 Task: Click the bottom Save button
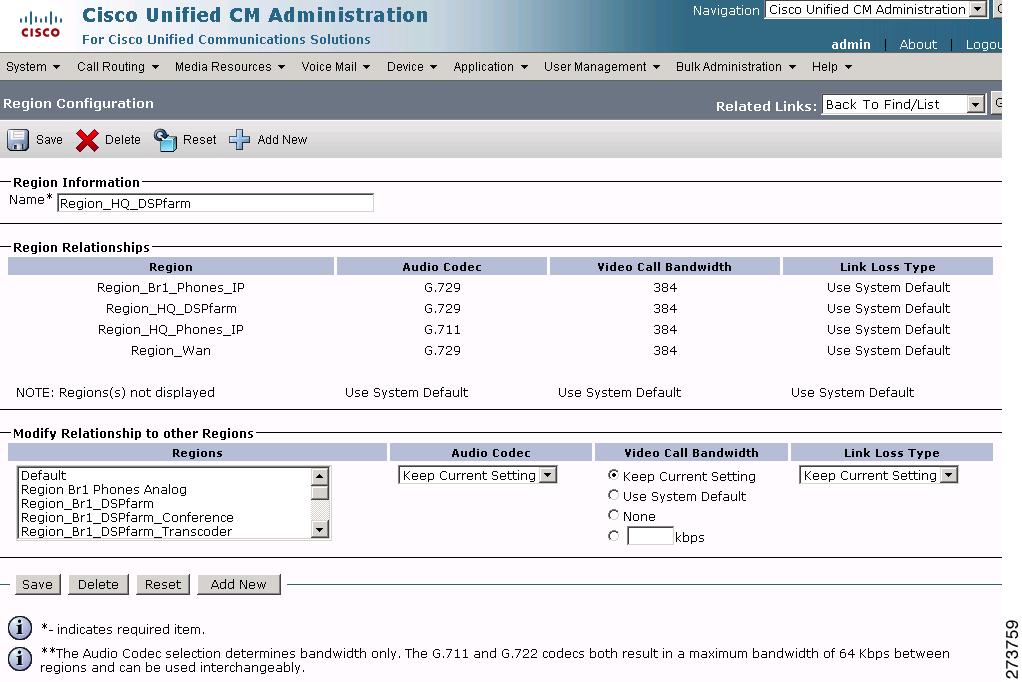[x=38, y=584]
